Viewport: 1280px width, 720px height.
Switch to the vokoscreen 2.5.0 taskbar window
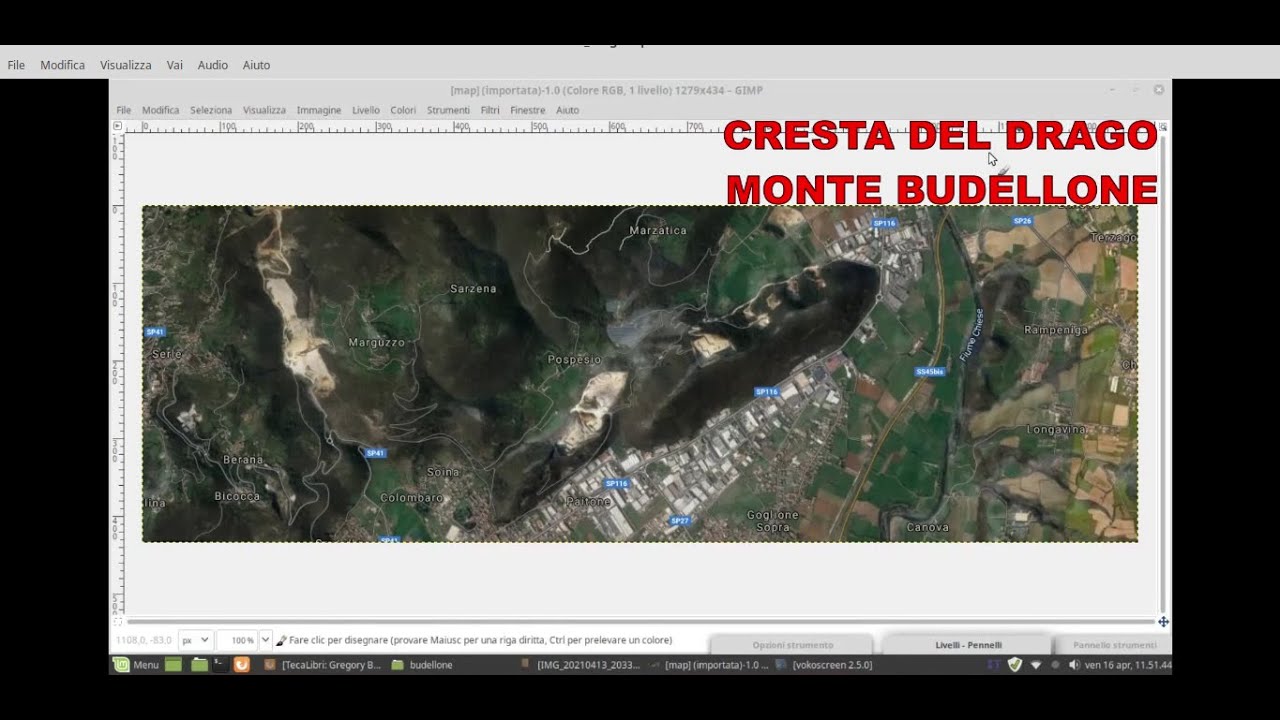pos(824,664)
